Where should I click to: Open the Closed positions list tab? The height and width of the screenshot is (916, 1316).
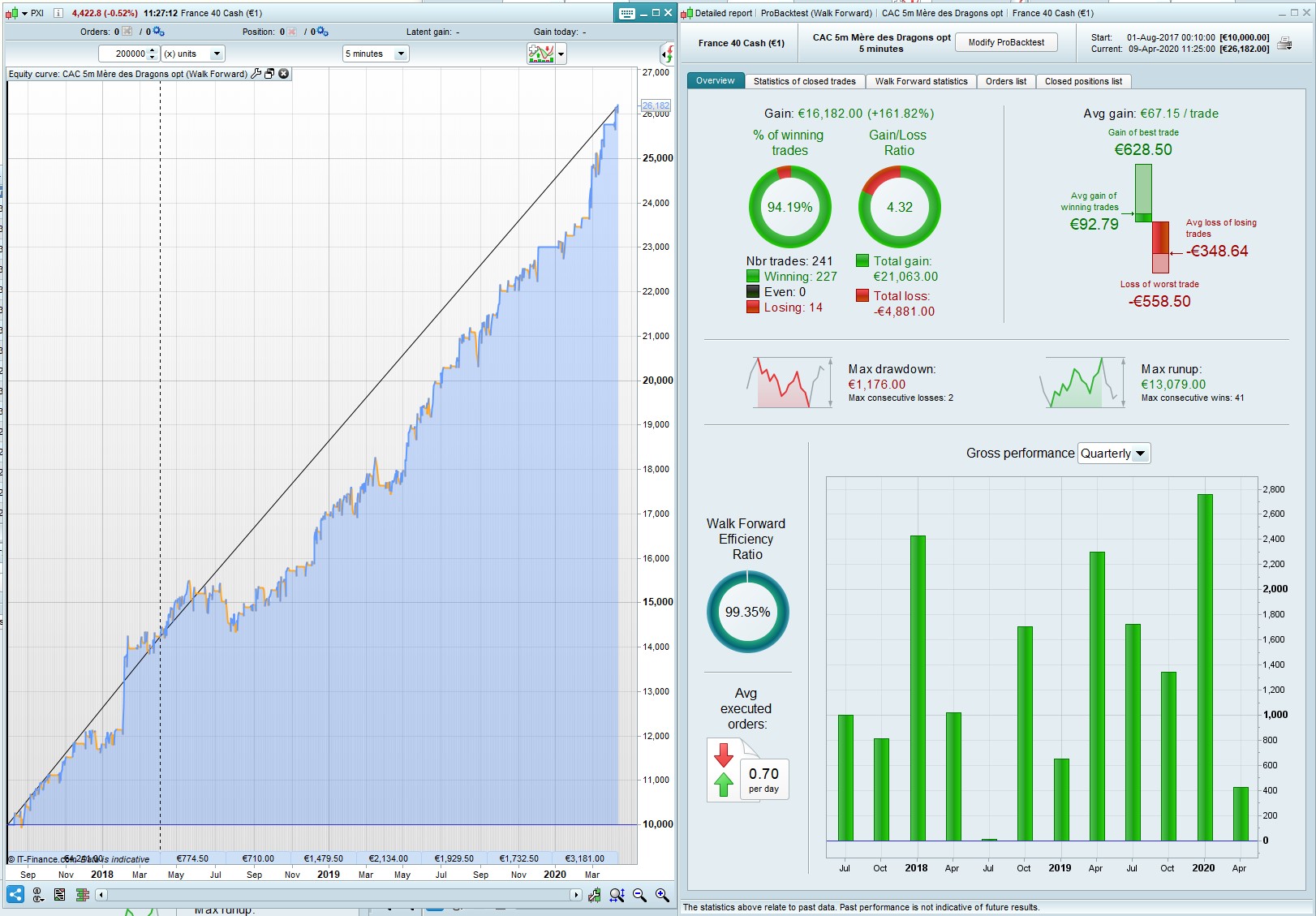point(1083,81)
